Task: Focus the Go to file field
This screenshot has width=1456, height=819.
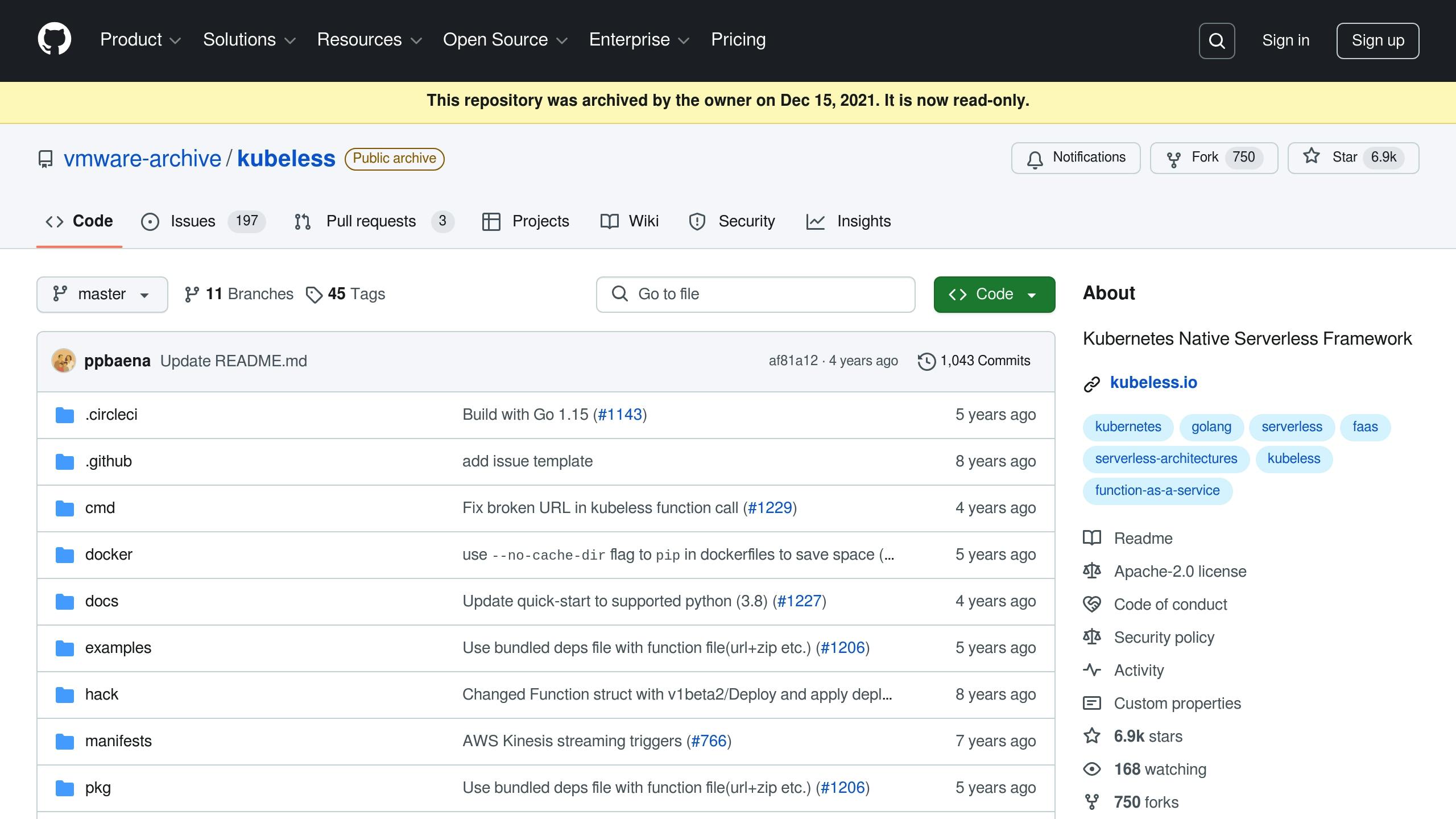Action: pos(755,295)
